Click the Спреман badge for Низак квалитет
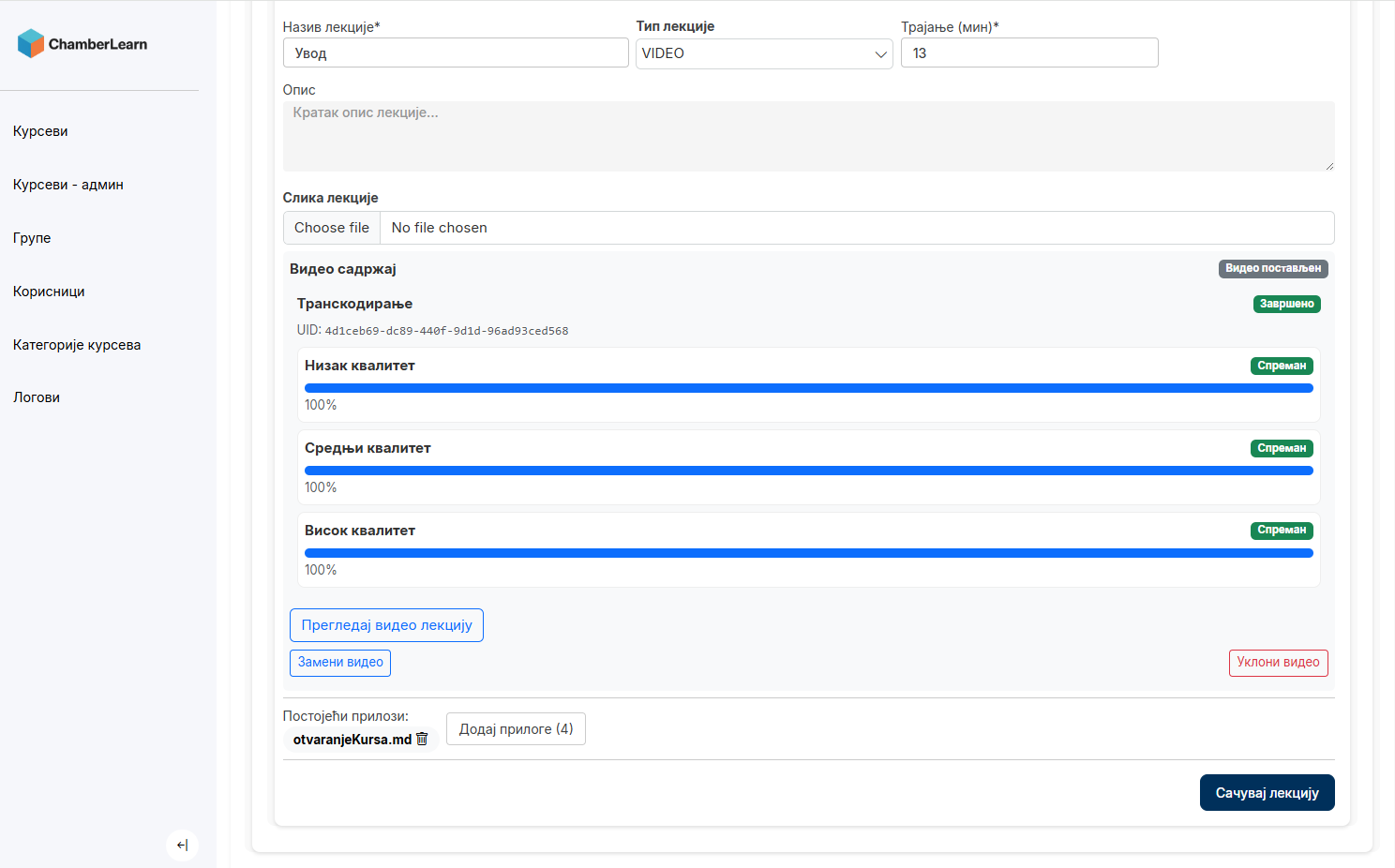The width and height of the screenshot is (1395, 868). (x=1282, y=366)
